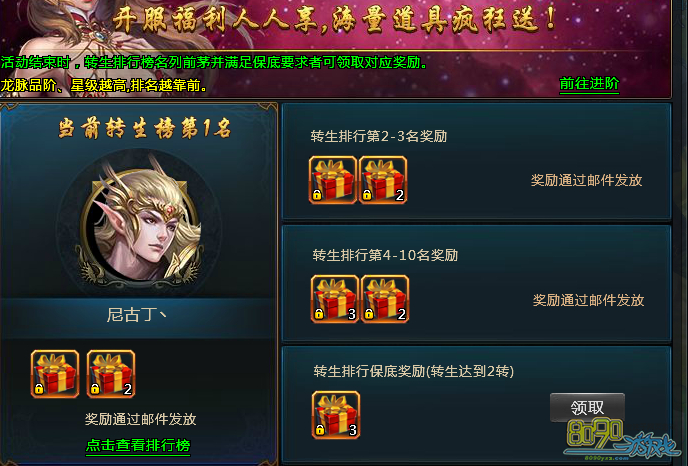688x466 pixels.
Task: Click 奖励通过邮件发放 text in 2-3名 row
Action: (587, 180)
